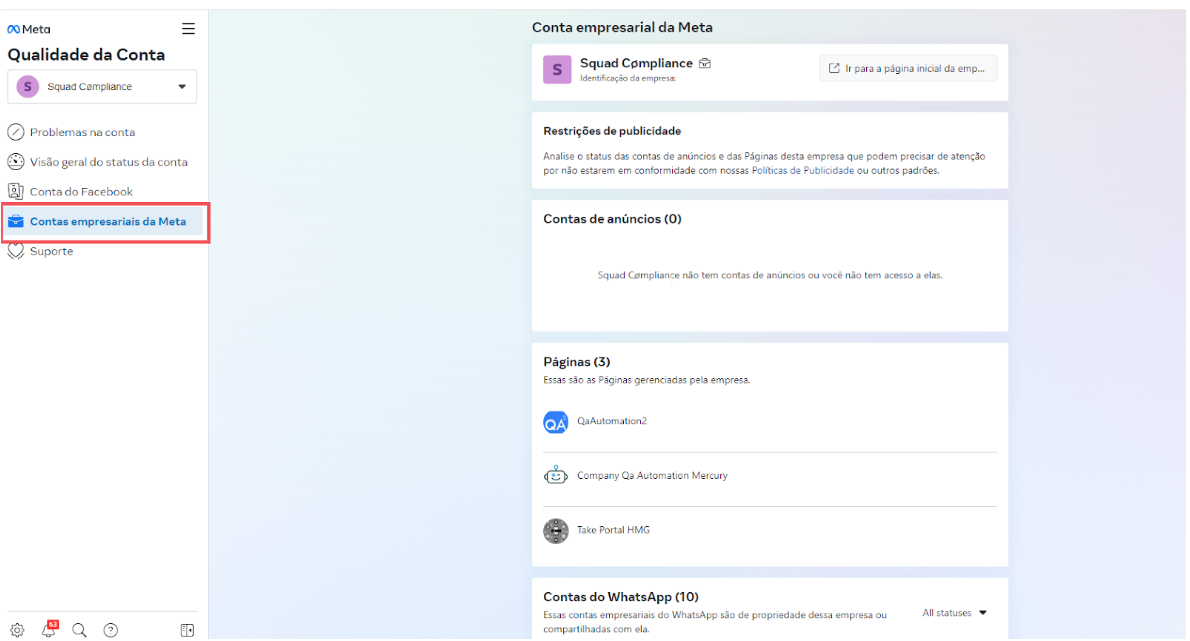Click the Qualidade da Conta title

(86, 55)
